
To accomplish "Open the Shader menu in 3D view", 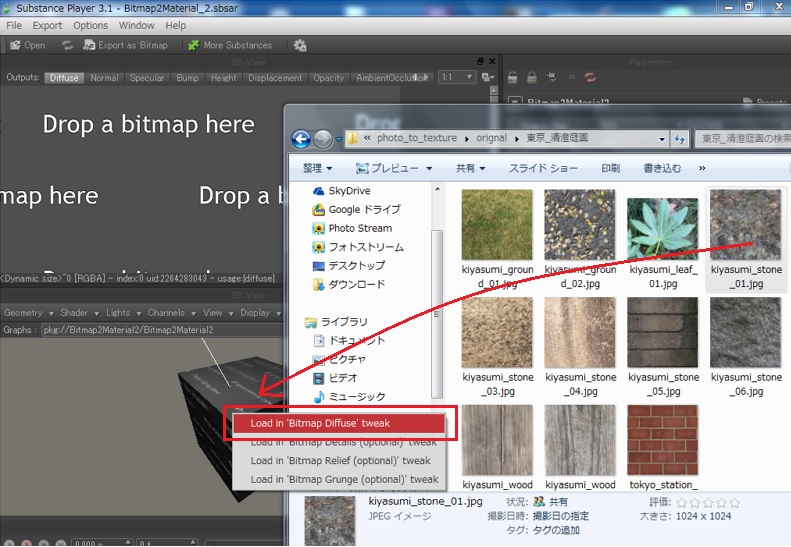I will (79, 313).
